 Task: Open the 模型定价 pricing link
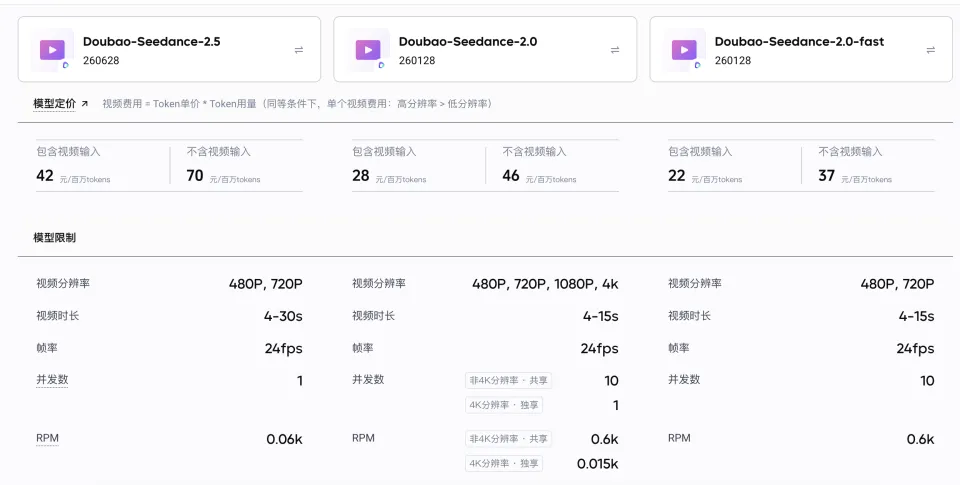(54, 103)
